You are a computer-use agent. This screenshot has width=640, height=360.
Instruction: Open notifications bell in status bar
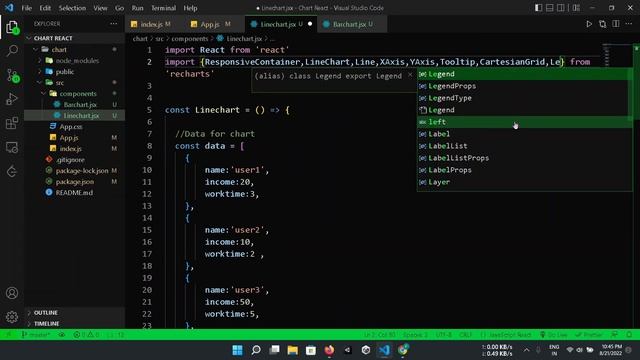[x=629, y=335]
